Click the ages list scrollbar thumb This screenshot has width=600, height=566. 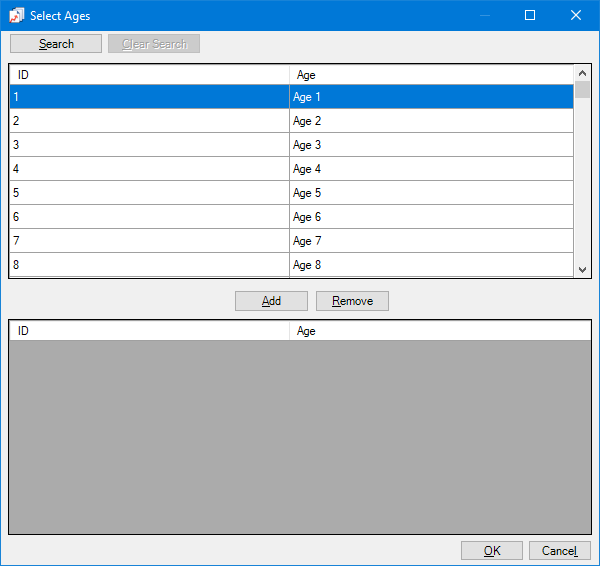click(583, 90)
